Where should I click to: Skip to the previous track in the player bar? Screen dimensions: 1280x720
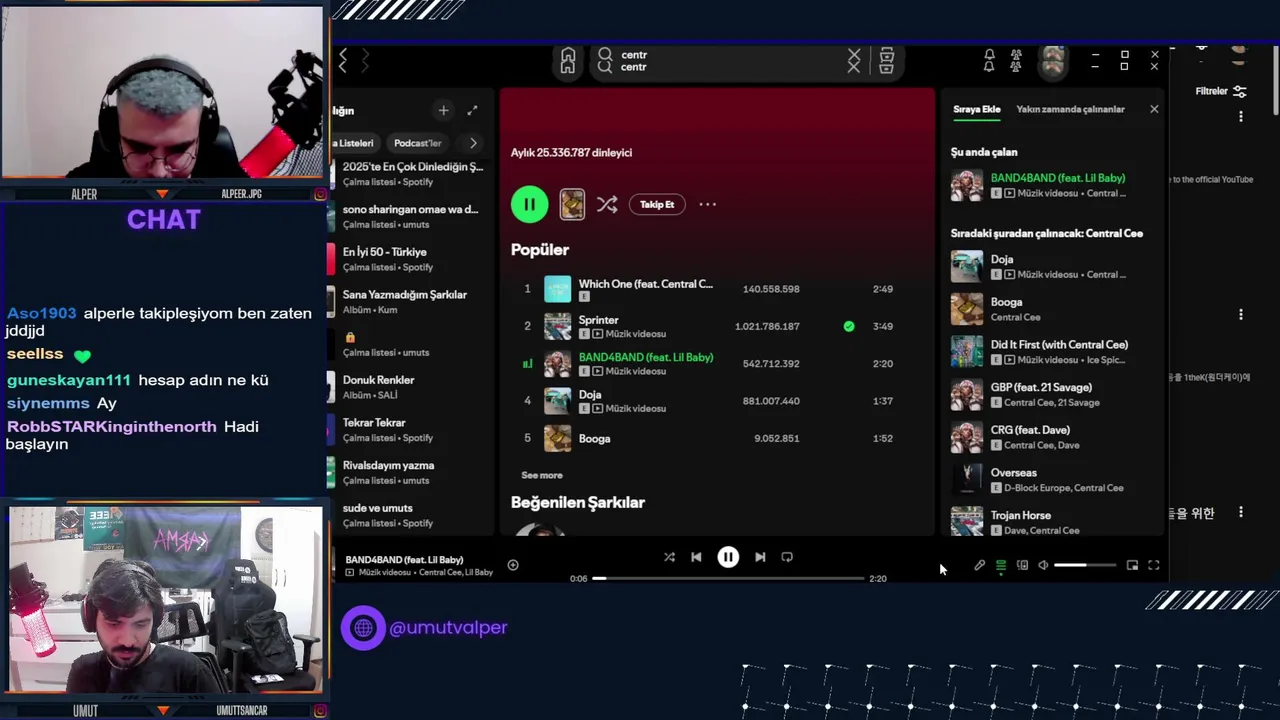[x=696, y=557]
